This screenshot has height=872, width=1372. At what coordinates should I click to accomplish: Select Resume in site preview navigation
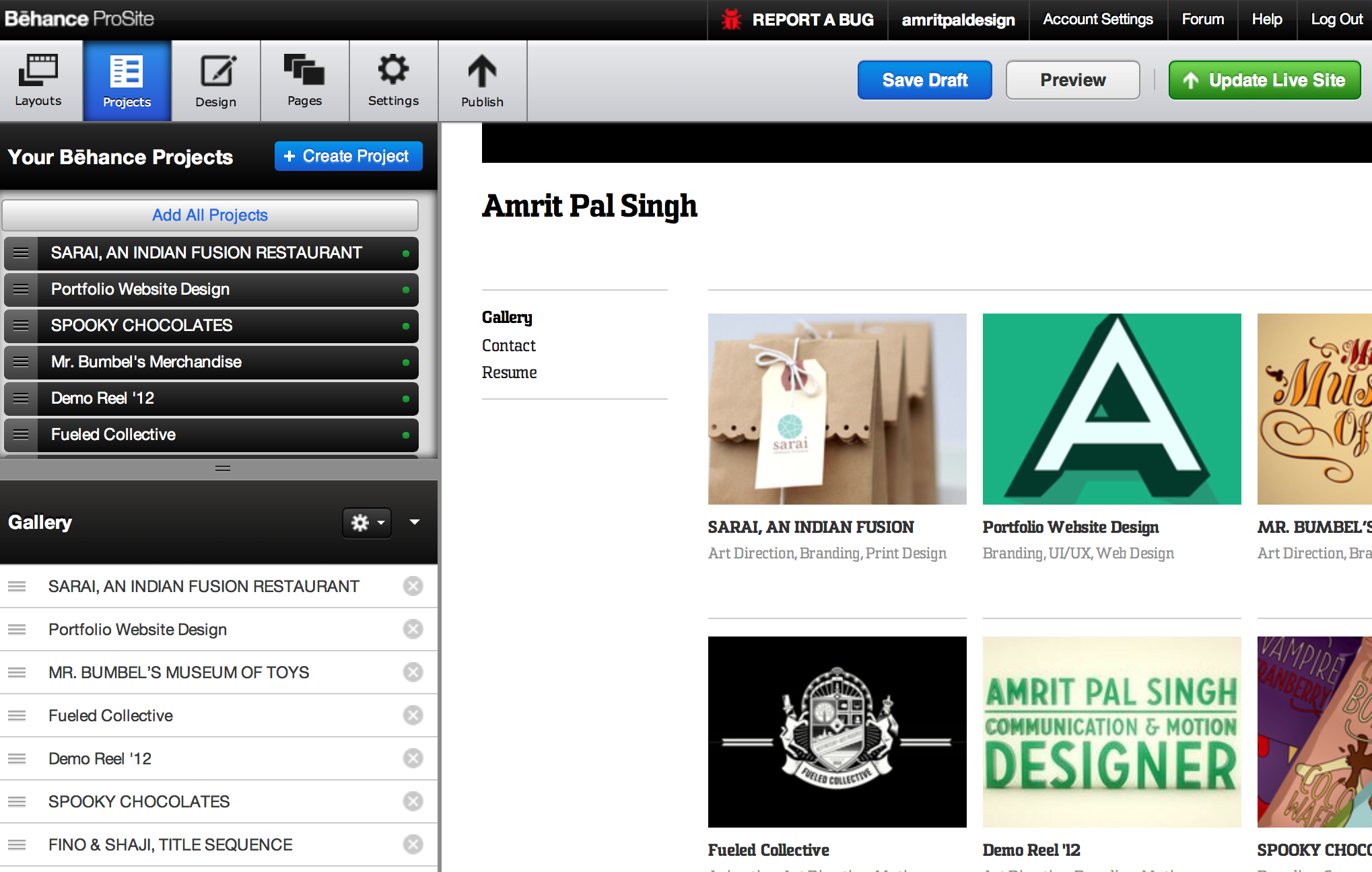510,373
